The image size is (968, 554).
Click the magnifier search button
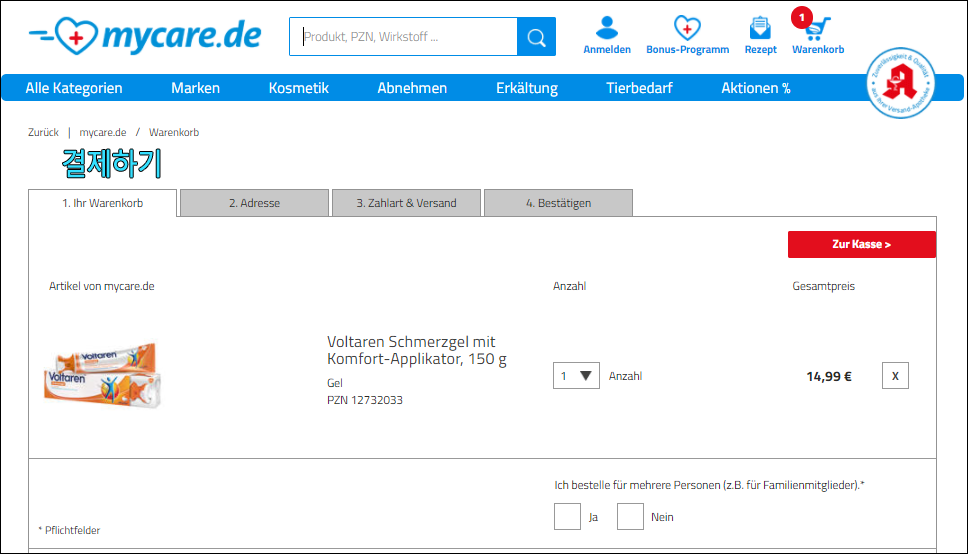[x=536, y=37]
